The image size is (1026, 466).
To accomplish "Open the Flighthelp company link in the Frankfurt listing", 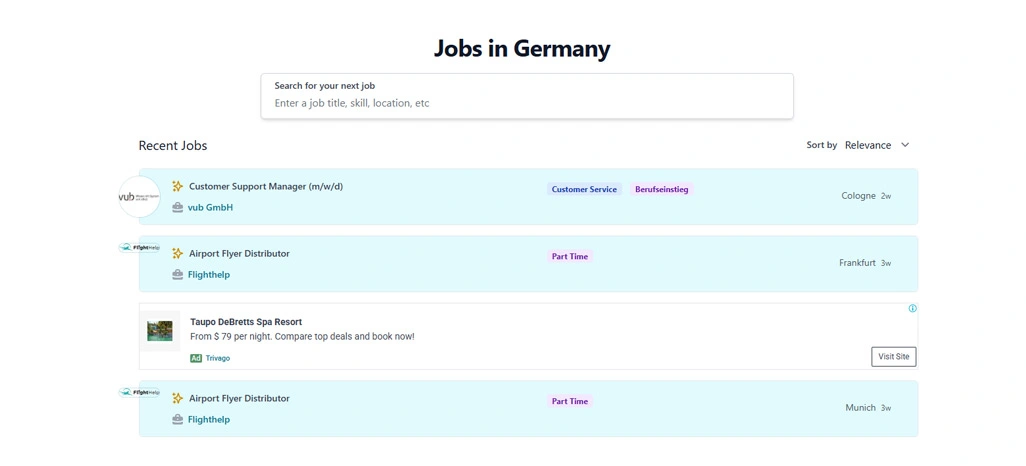I will point(209,275).
